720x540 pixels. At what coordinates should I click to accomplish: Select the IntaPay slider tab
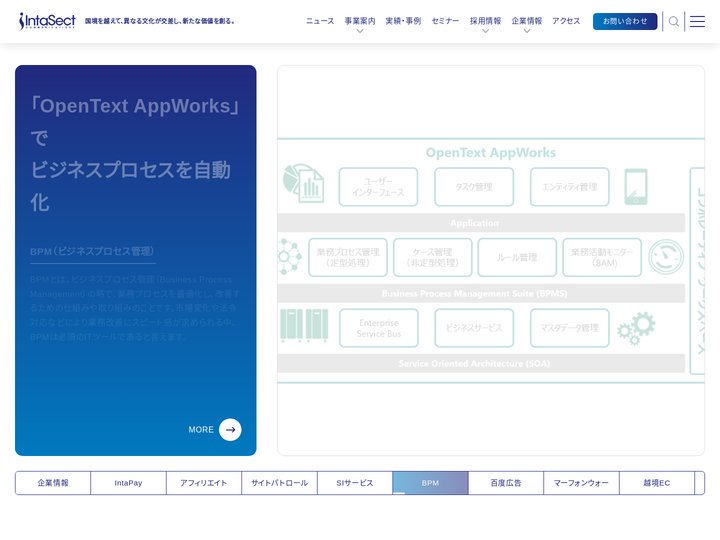click(x=128, y=483)
